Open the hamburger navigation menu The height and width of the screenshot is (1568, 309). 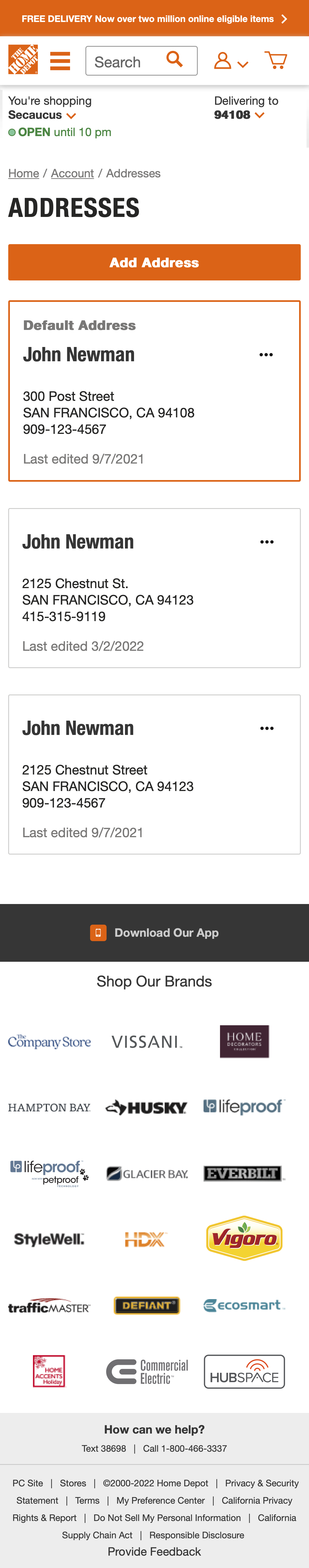click(60, 61)
